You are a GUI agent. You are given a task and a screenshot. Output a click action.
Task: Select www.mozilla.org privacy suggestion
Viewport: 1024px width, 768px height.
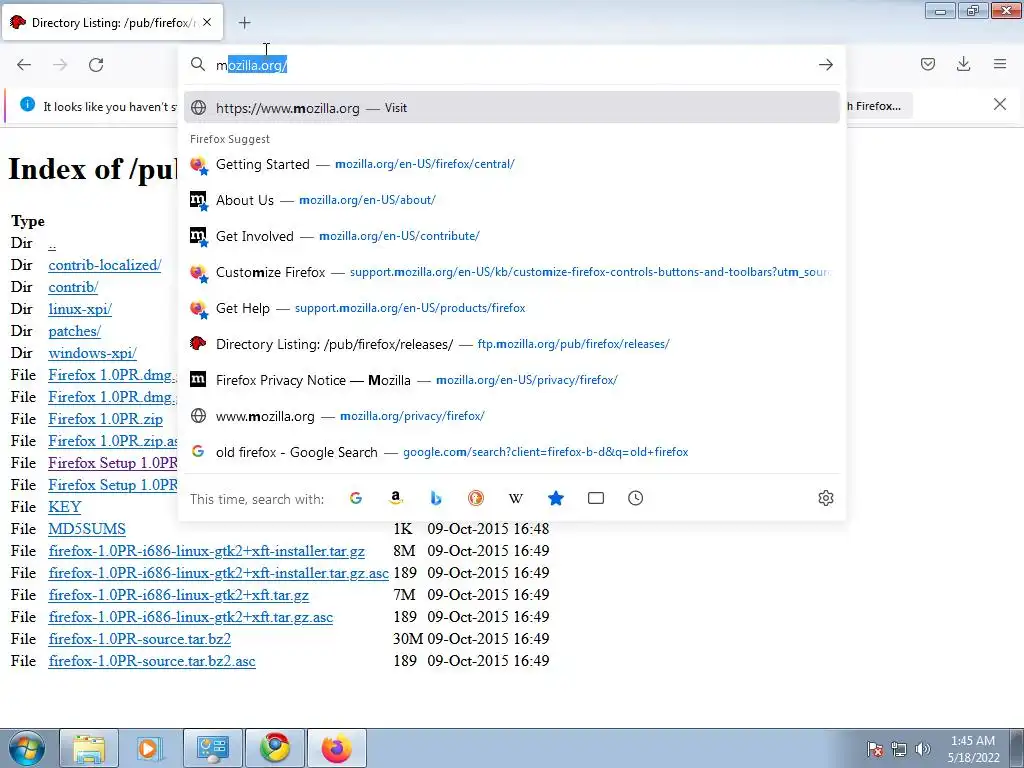511,415
